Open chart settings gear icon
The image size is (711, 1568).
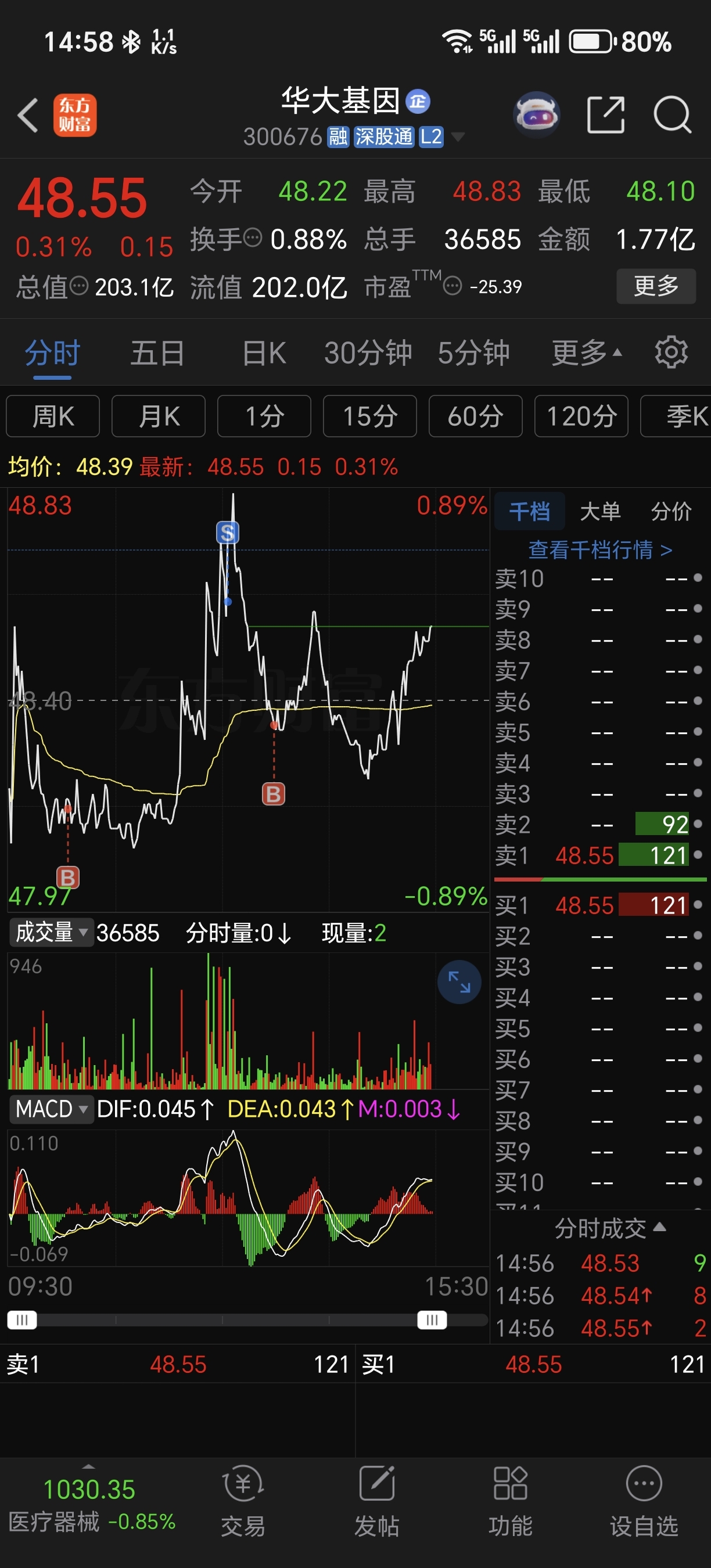click(x=671, y=352)
